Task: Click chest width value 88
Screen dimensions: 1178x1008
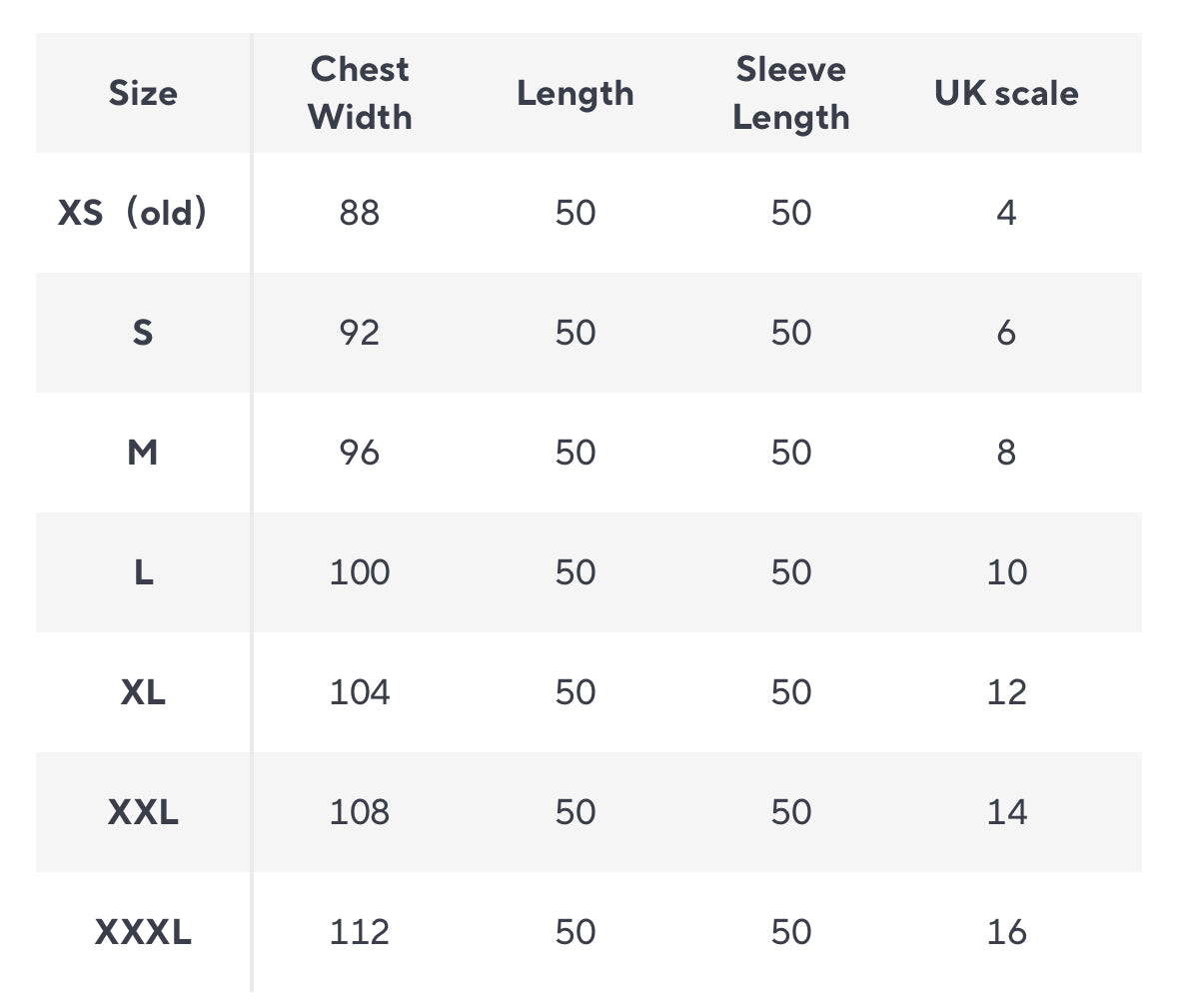Action: coord(360,213)
